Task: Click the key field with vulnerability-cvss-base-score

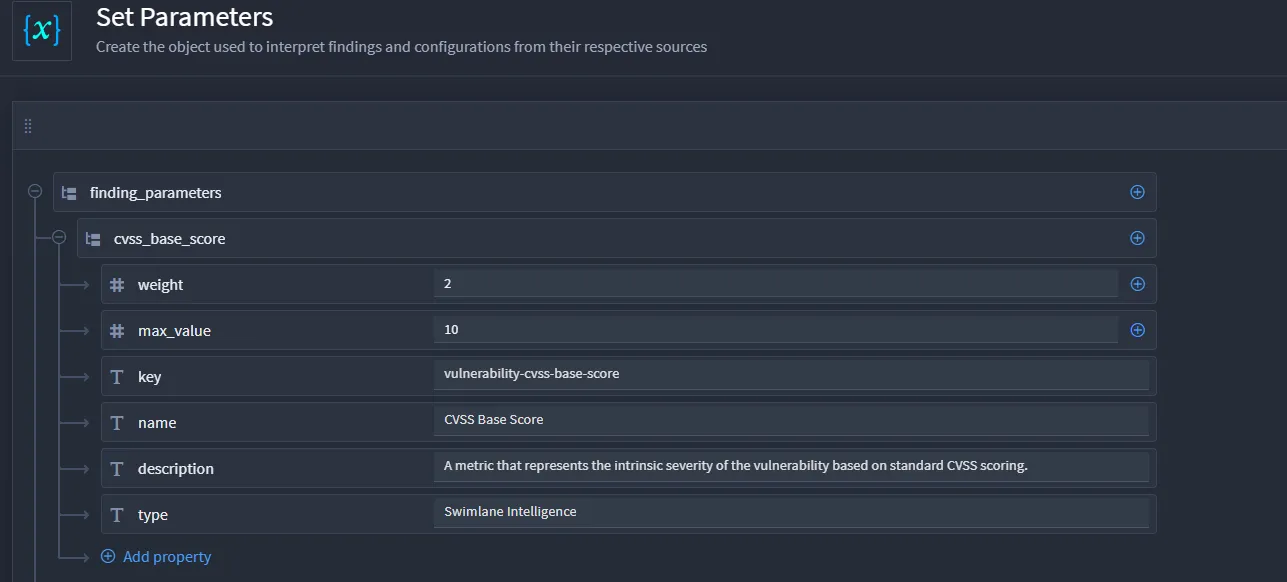Action: pos(791,375)
